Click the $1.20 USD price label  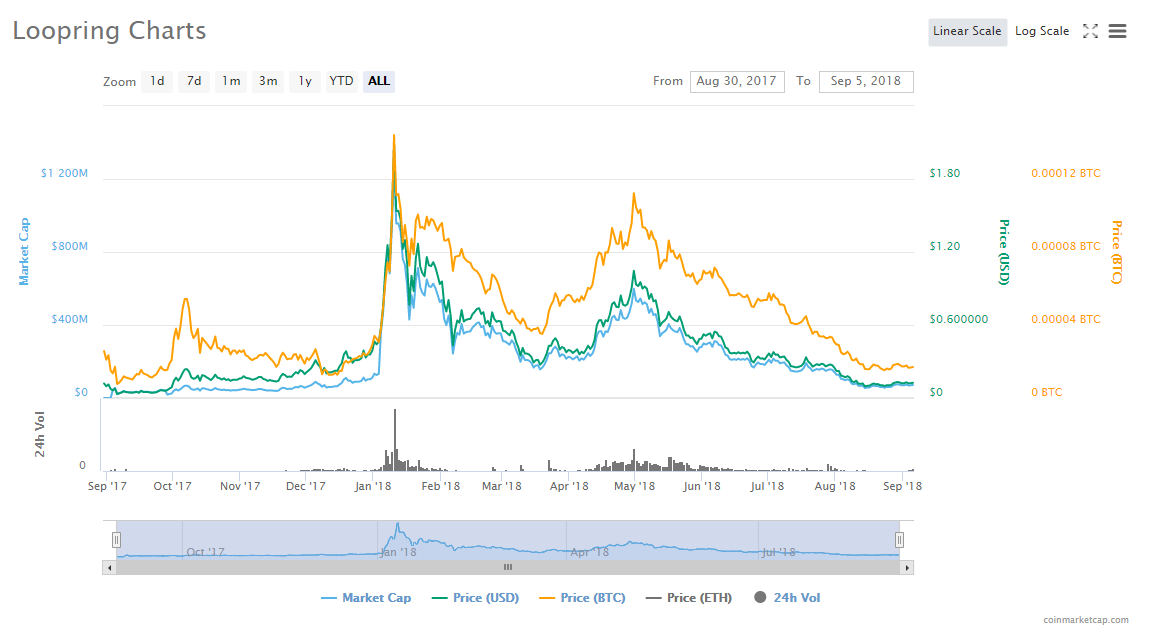pos(945,246)
